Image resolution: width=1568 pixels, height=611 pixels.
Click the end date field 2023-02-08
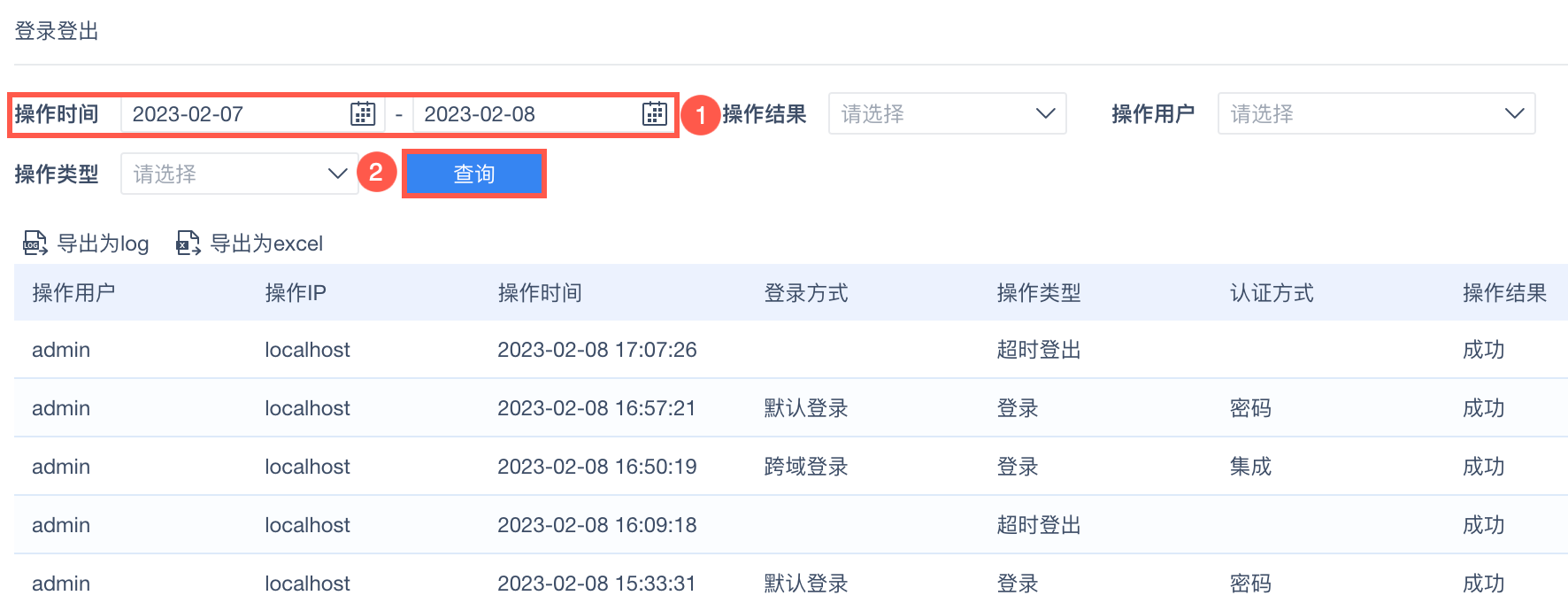[527, 114]
